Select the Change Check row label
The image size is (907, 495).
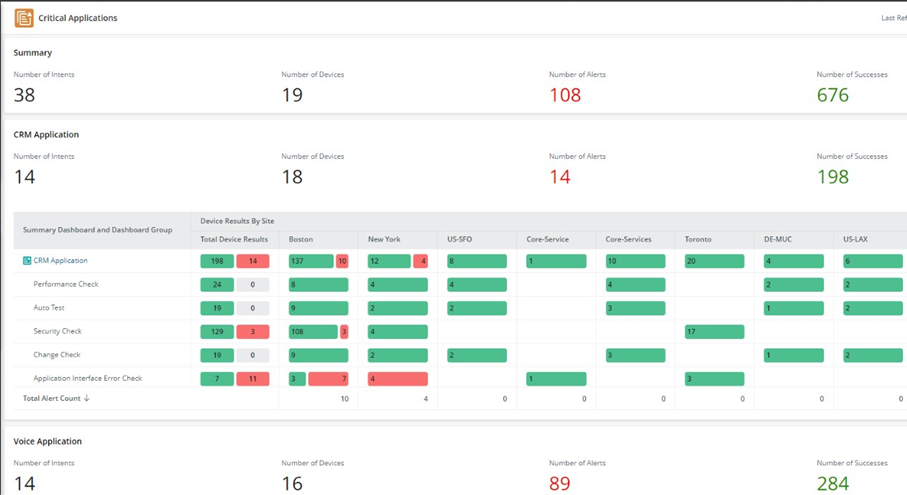[56, 355]
